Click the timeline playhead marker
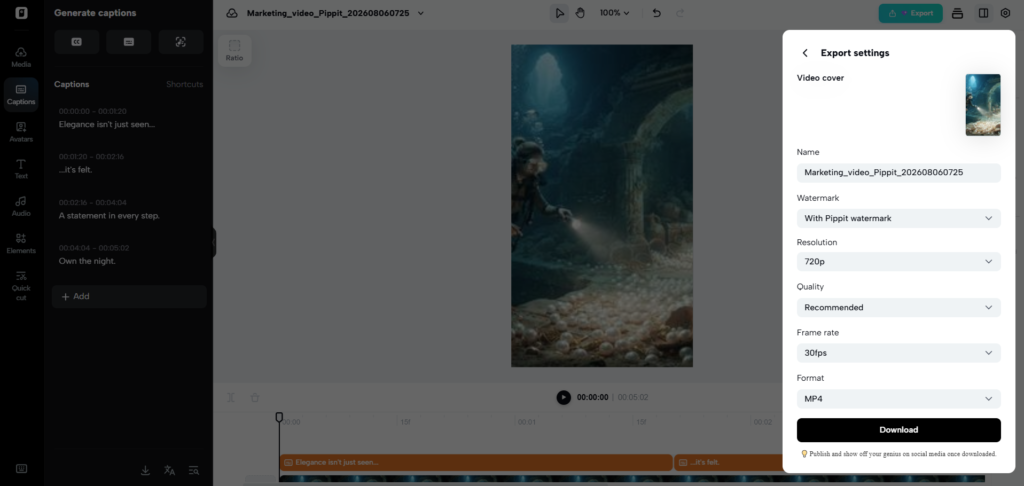Viewport: 1024px width, 486px height. [x=280, y=417]
